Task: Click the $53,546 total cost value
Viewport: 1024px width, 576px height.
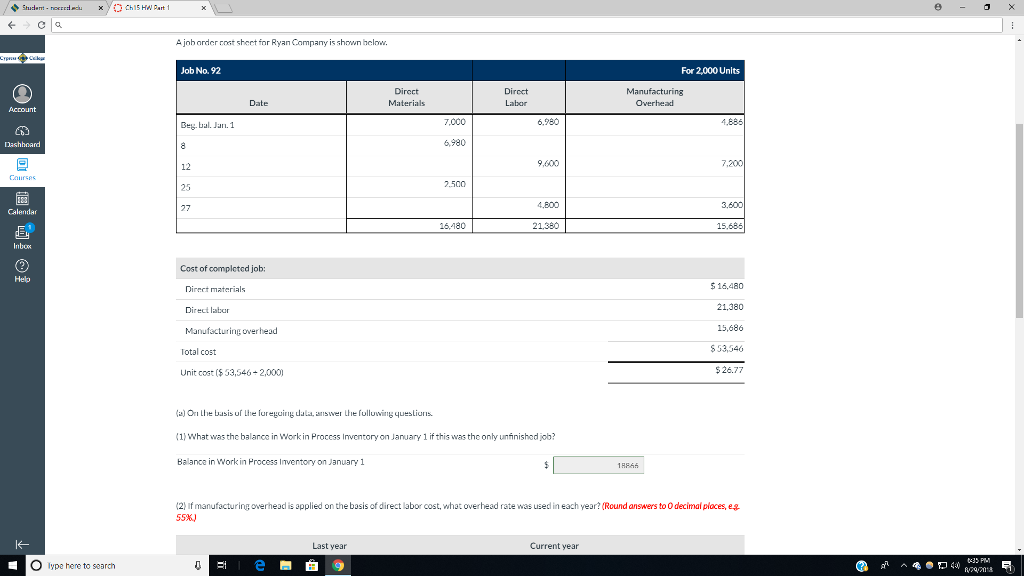Action: pyautogui.click(x=726, y=349)
